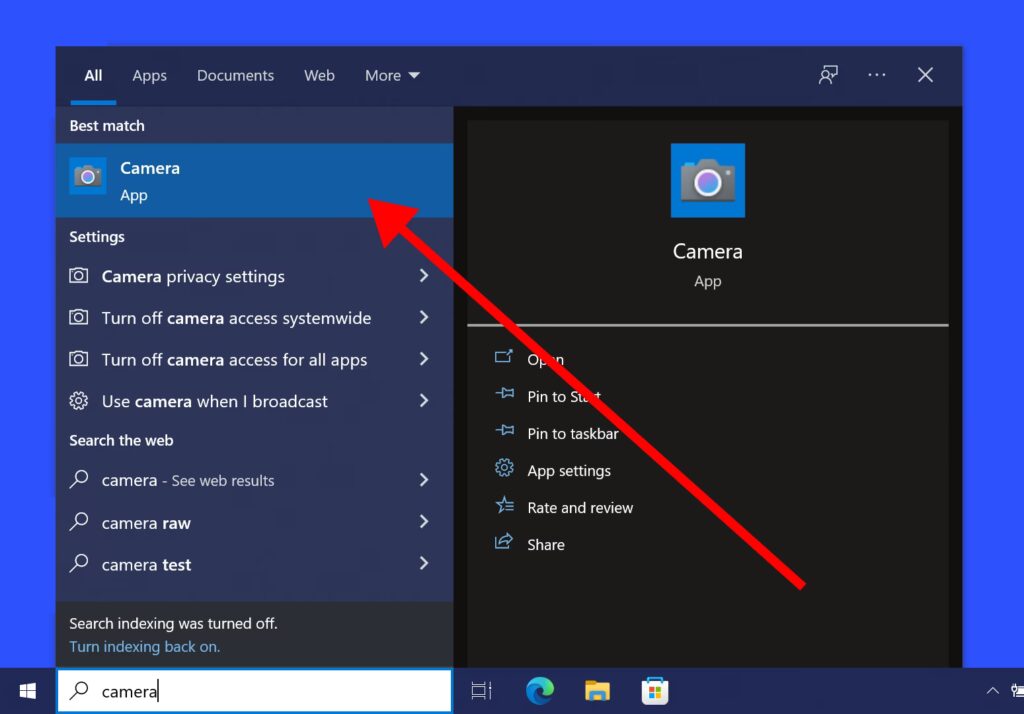Click the Windows Start button
The image size is (1024, 714).
click(28, 691)
